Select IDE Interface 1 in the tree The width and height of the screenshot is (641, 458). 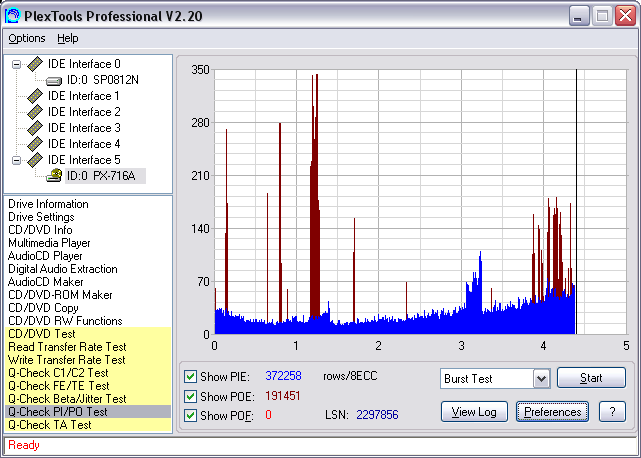84,96
